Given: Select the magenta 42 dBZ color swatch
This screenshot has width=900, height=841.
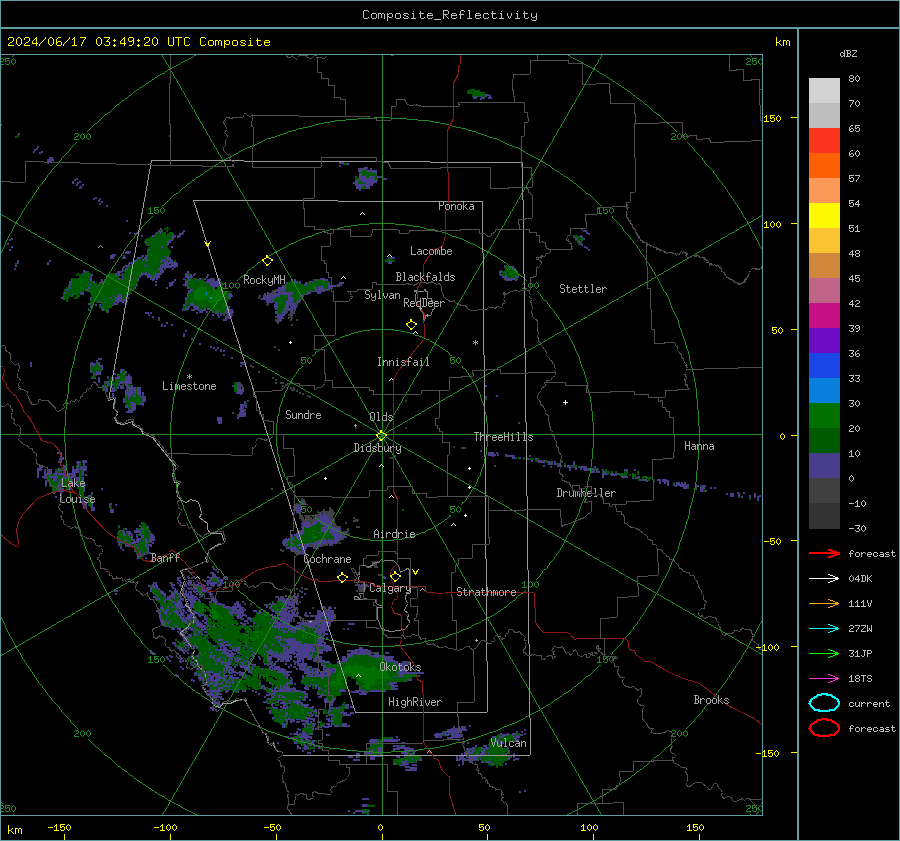Looking at the screenshot, I should pyautogui.click(x=824, y=315).
